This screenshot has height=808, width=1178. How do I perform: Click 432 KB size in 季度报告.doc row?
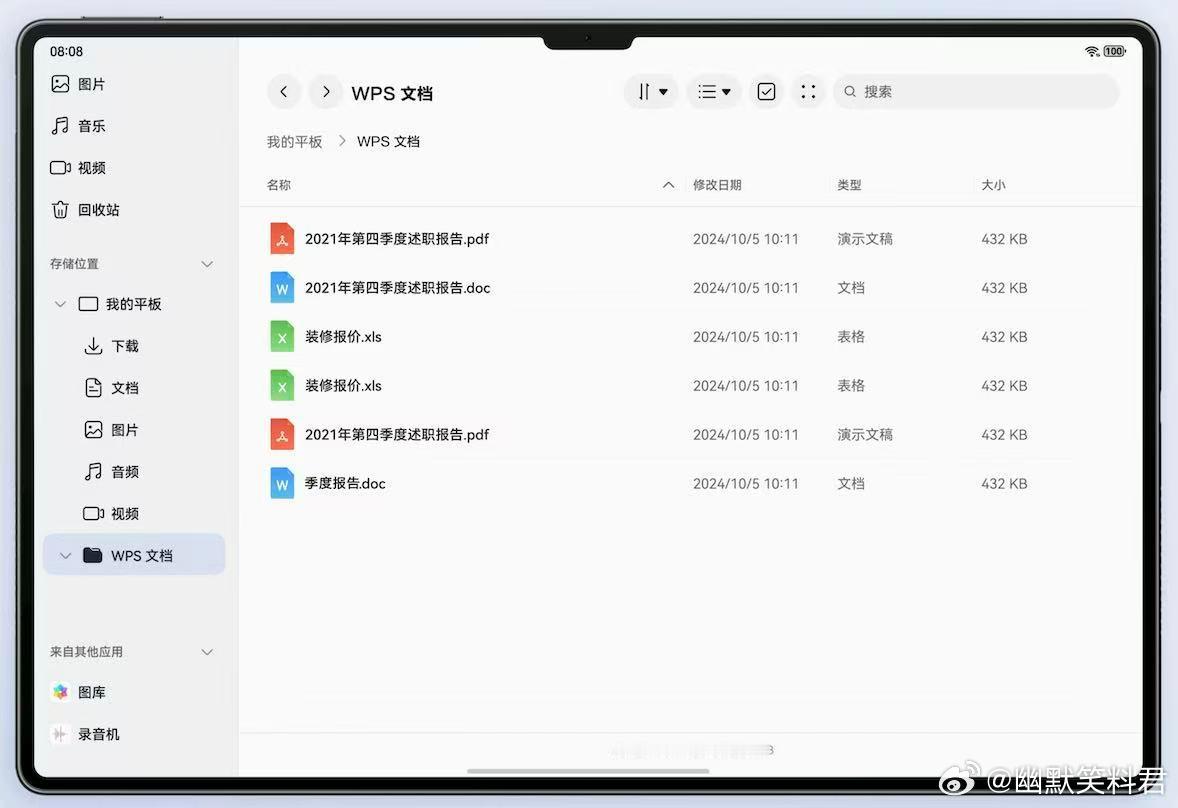[1004, 484]
